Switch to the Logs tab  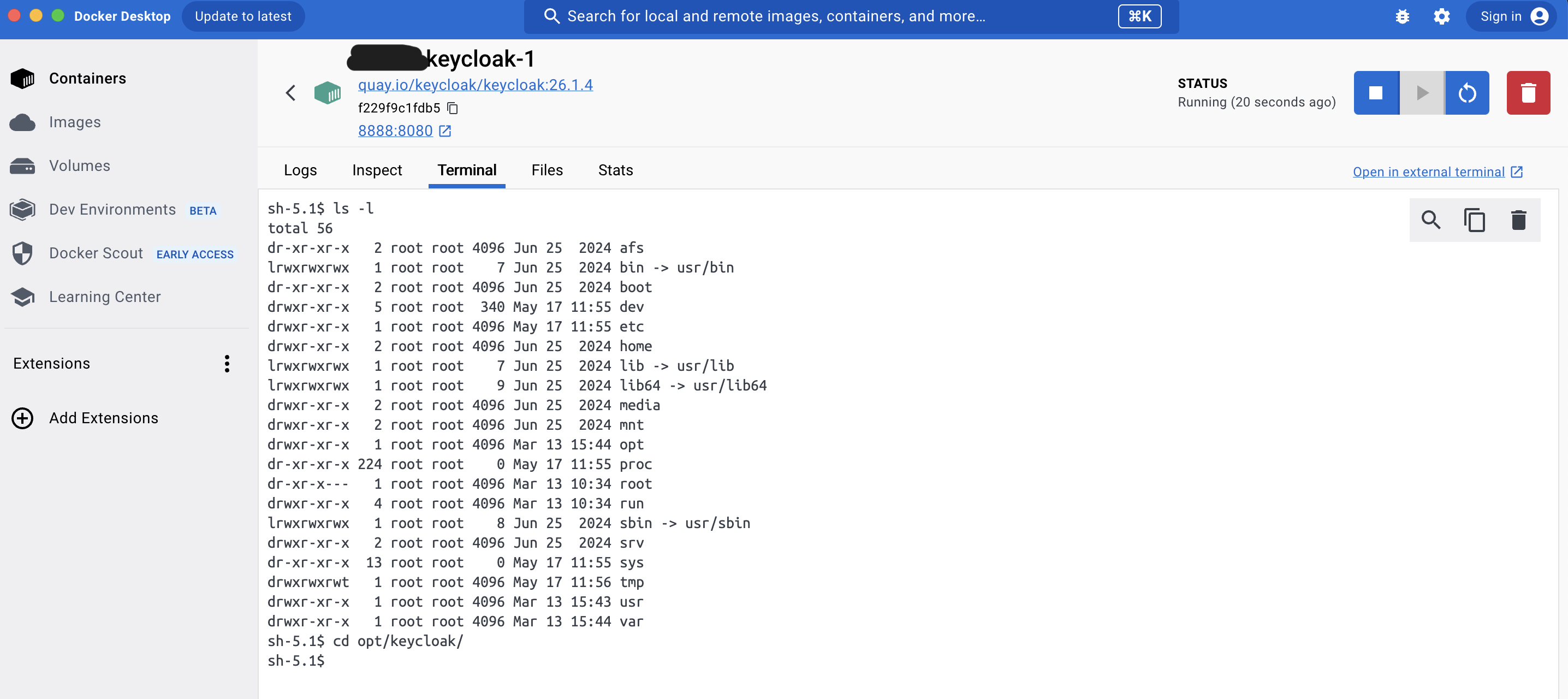[x=300, y=170]
